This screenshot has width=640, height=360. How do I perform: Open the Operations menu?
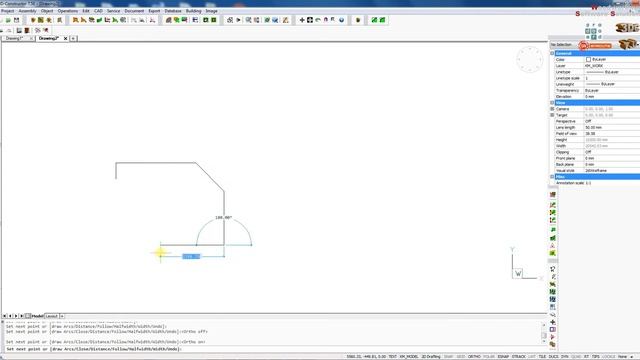(68, 11)
